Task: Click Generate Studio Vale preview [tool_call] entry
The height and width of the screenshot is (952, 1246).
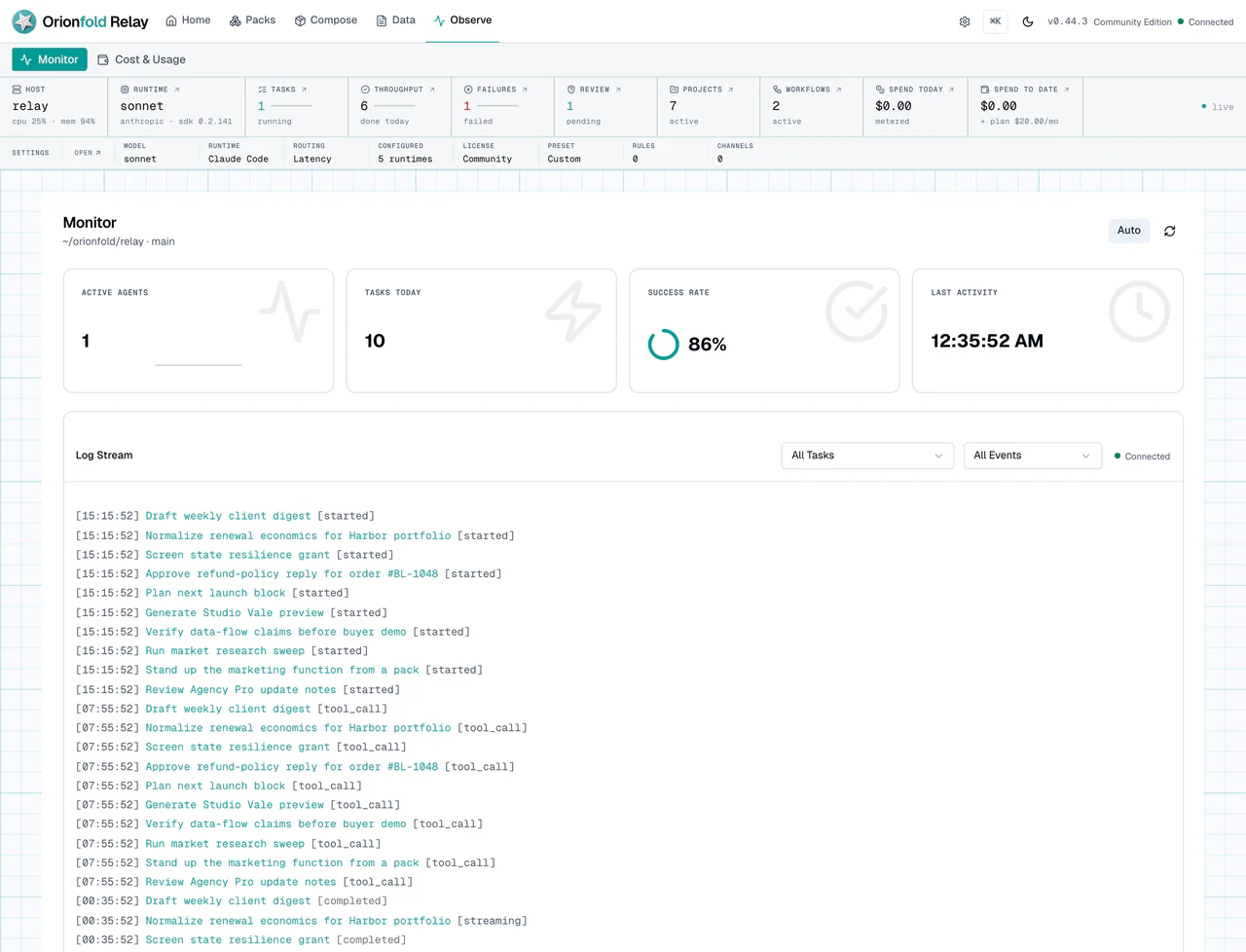Action: click(238, 805)
